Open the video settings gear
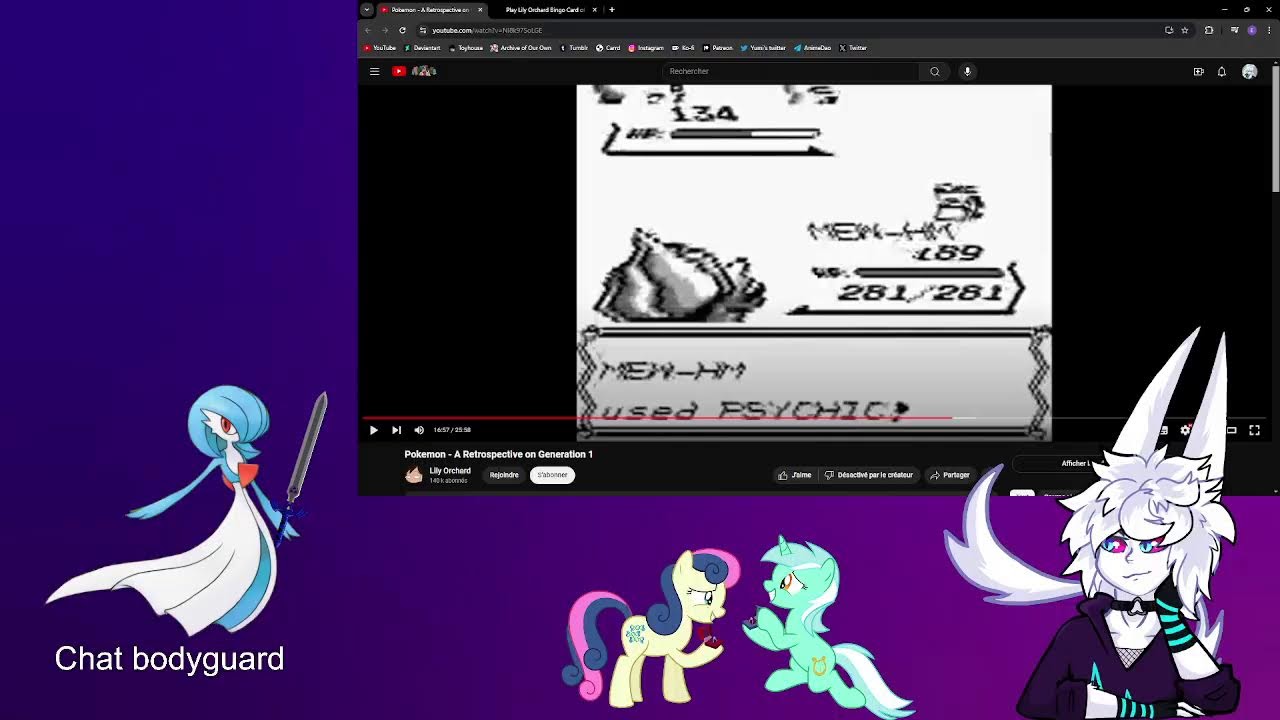This screenshot has width=1280, height=720. (x=1186, y=430)
